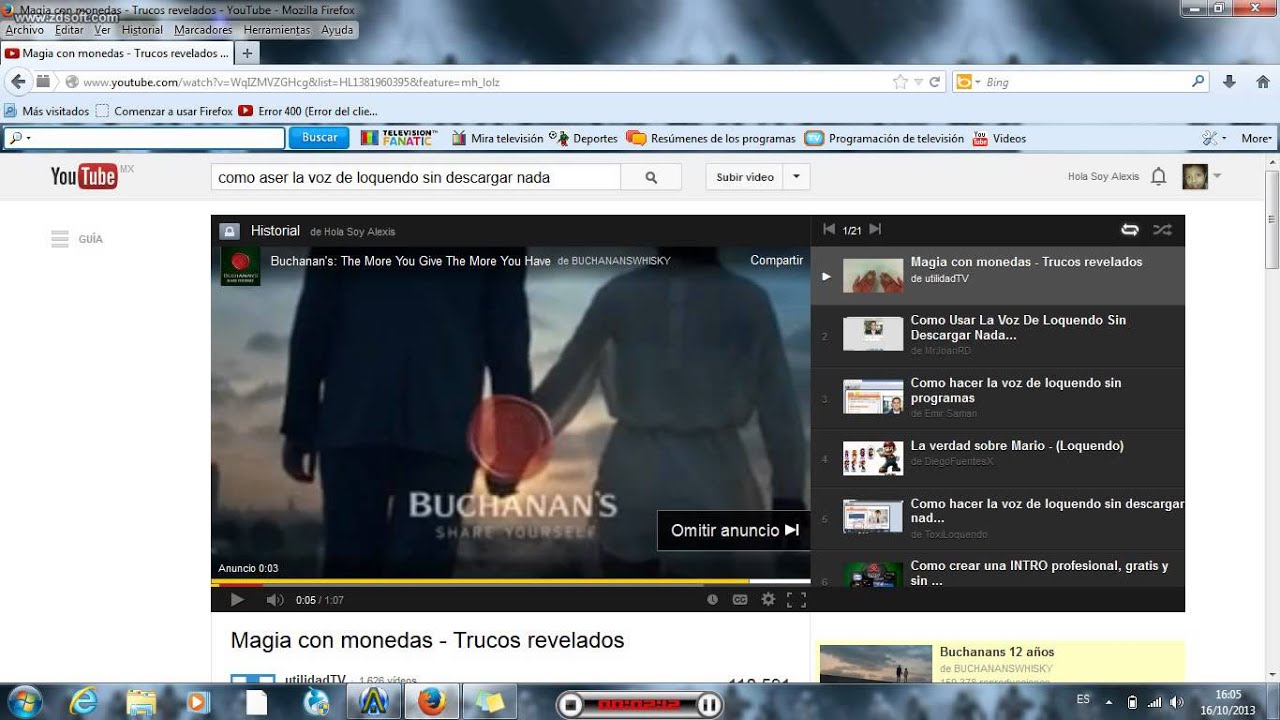The image size is (1280, 720).
Task: Open the Deportes toolbar link
Action: (x=585, y=138)
